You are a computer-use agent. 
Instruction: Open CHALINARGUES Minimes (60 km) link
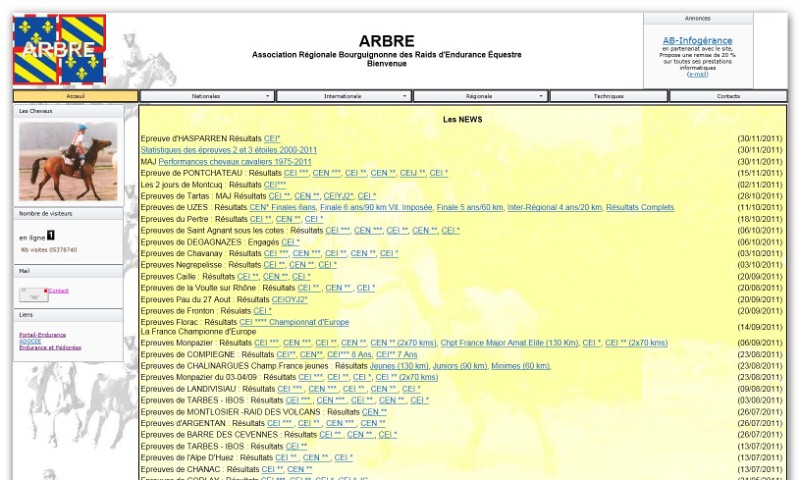coord(521,366)
